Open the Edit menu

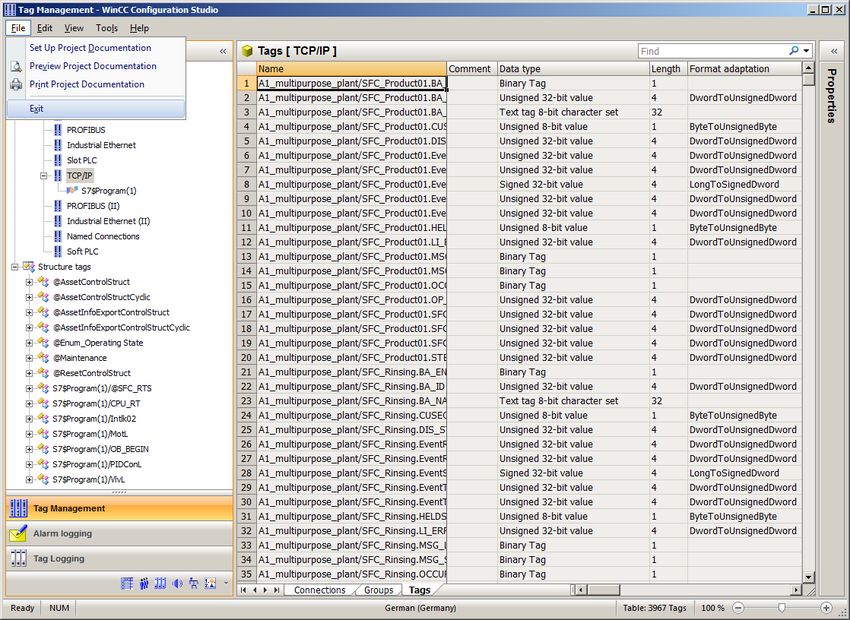44,28
